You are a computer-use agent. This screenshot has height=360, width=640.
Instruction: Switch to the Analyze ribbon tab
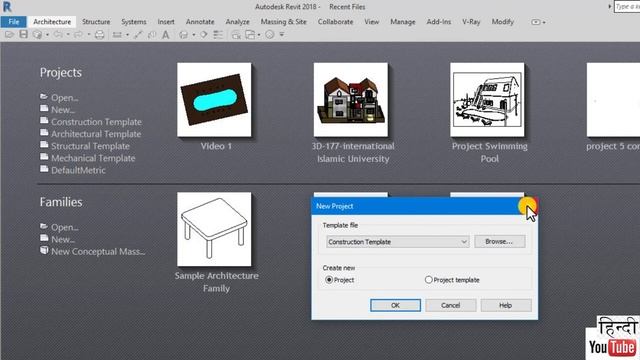238,22
